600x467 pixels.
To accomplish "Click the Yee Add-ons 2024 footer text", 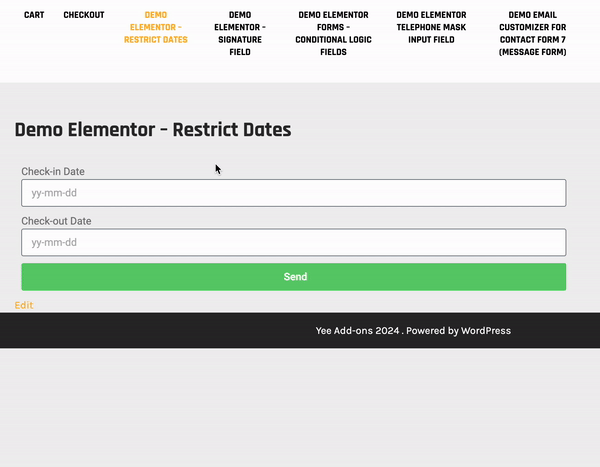I will pyautogui.click(x=357, y=330).
